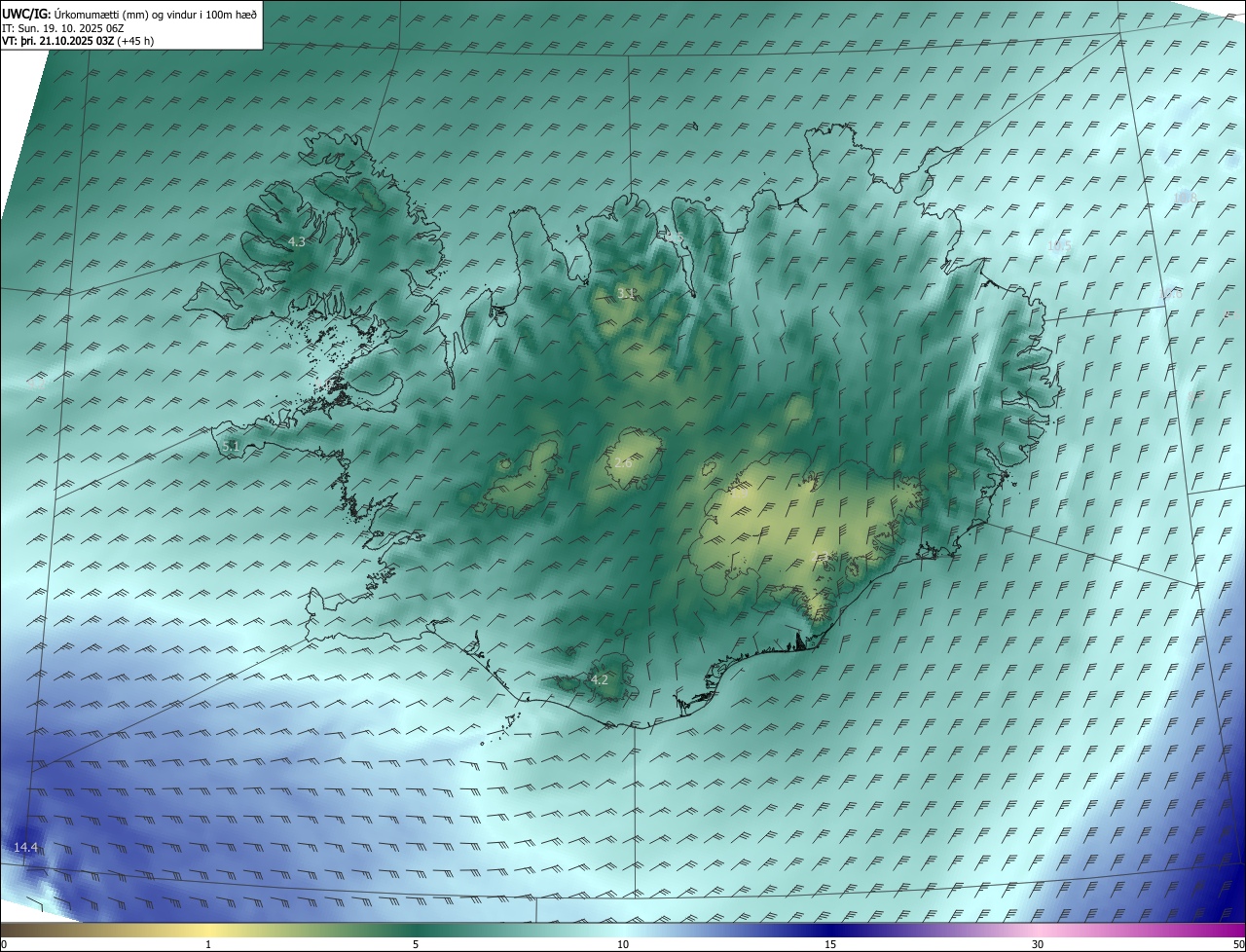The width and height of the screenshot is (1246, 952).
Task: Click the '10' tick on the color scale
Action: click(x=623, y=944)
